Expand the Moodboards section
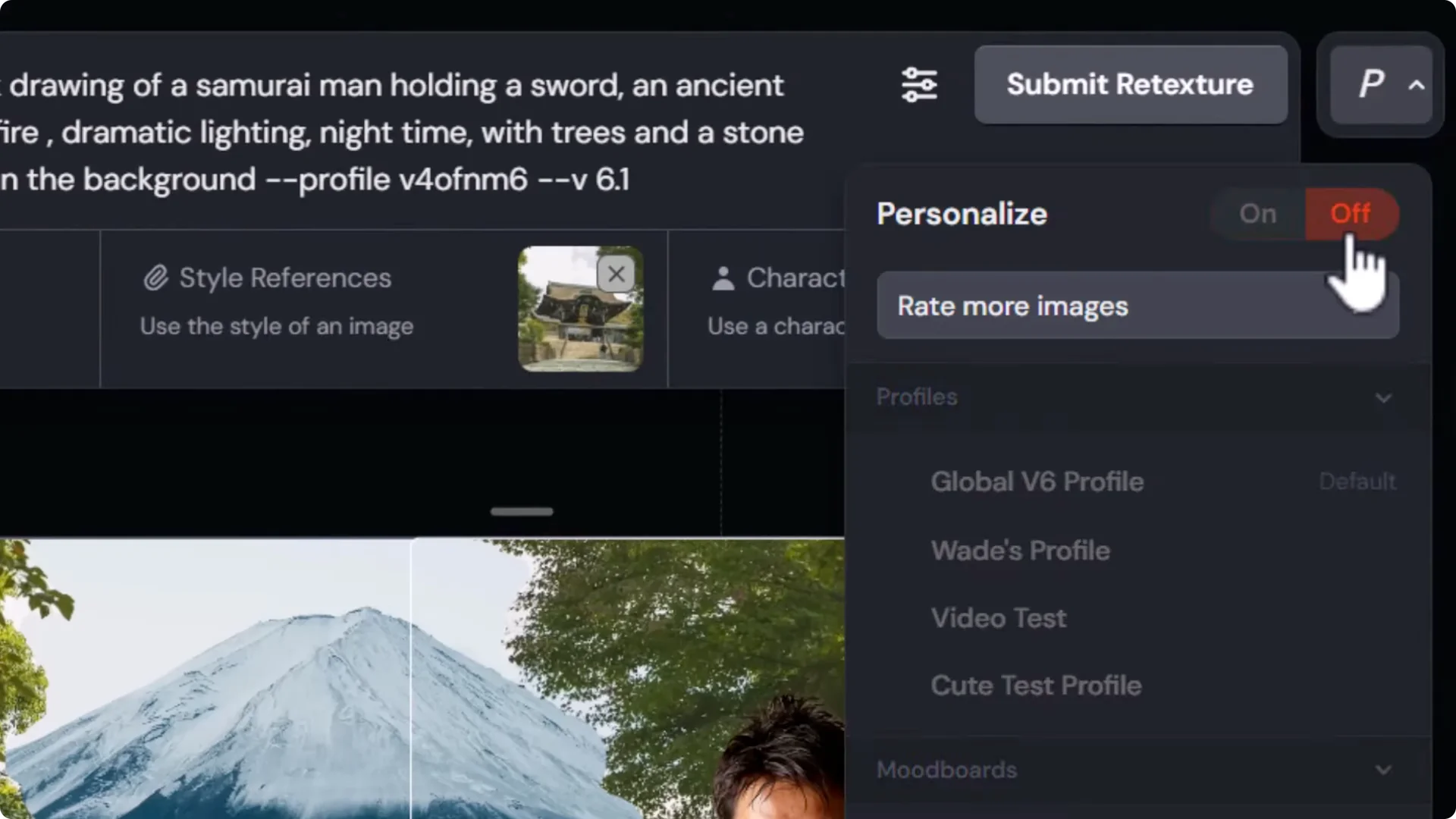Viewport: 1456px width, 819px height. pos(1385,769)
